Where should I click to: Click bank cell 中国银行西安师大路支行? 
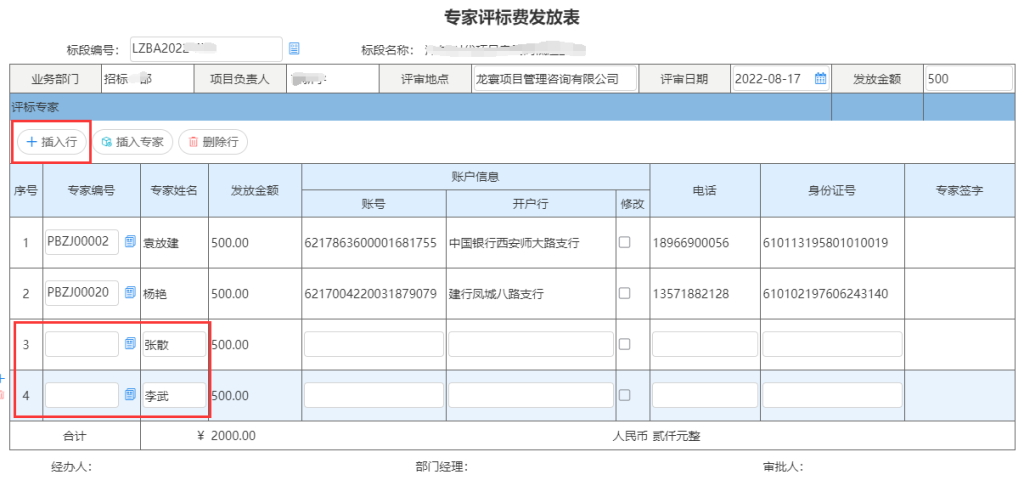(x=515, y=244)
